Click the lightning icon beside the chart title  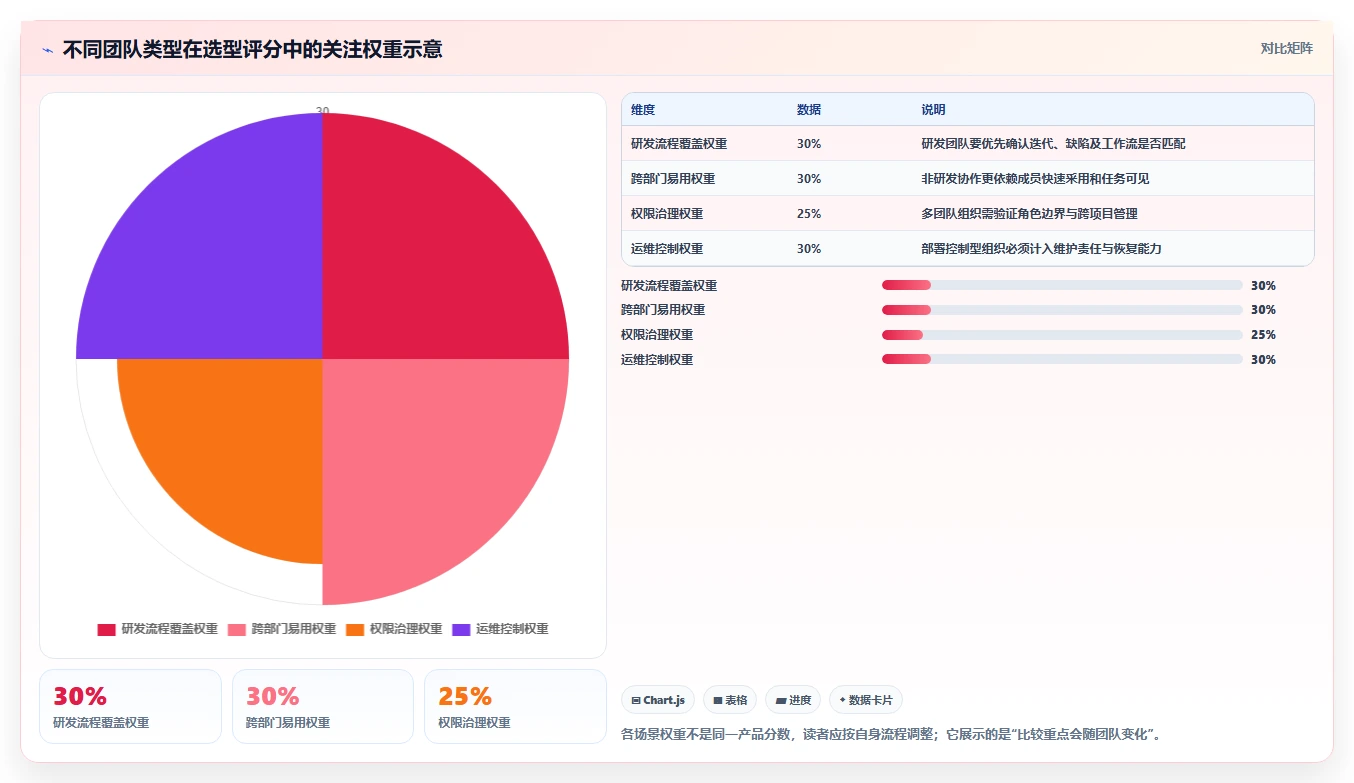(48, 50)
